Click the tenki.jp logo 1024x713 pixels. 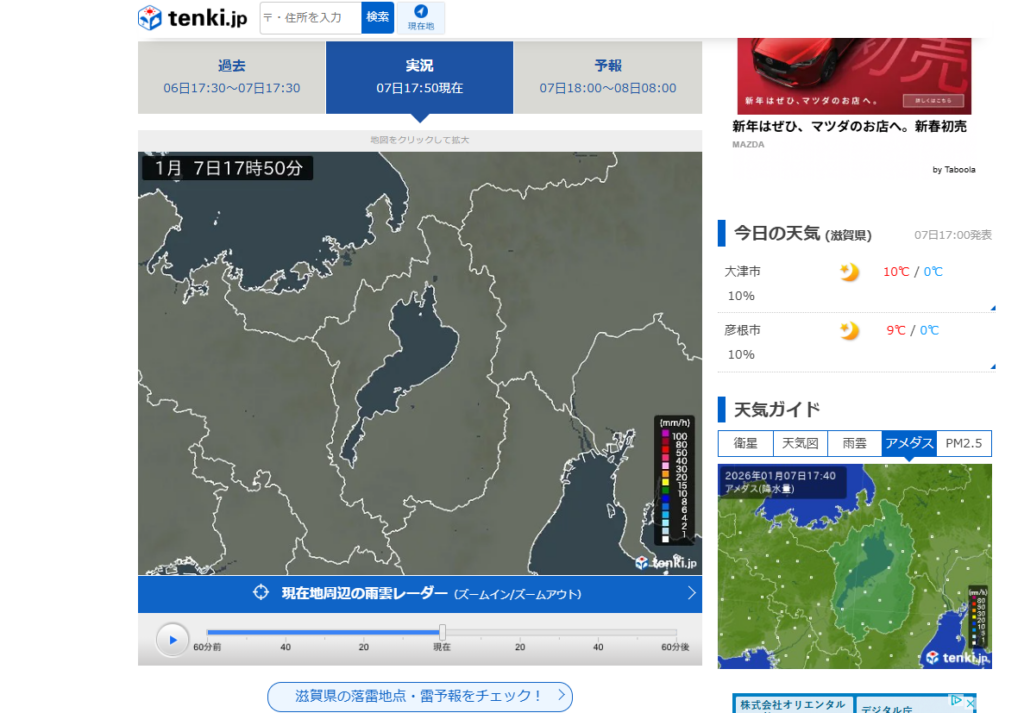[192, 17]
